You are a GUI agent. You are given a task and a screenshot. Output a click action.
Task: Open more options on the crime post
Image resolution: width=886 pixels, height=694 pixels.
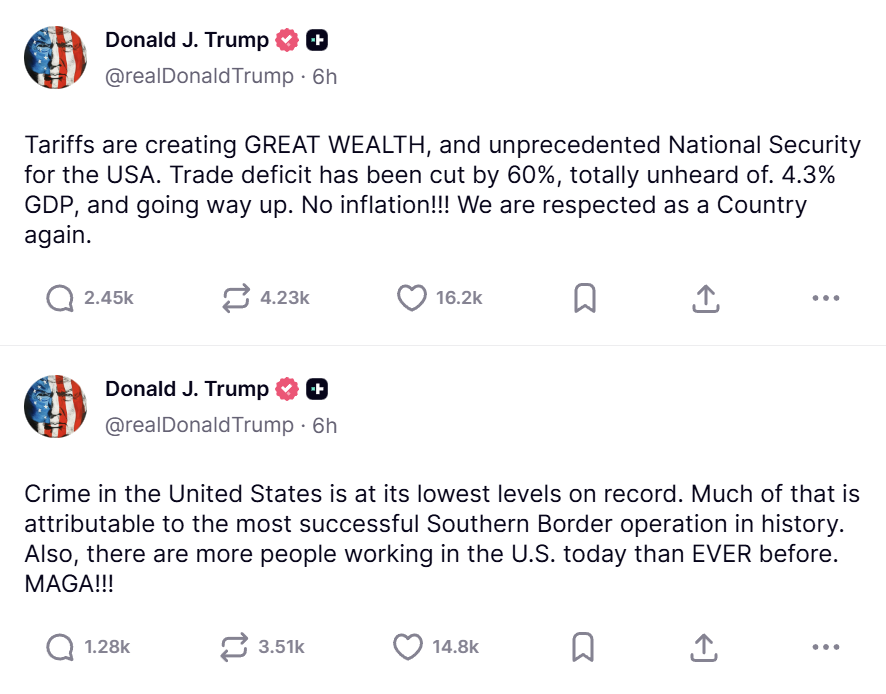[825, 647]
